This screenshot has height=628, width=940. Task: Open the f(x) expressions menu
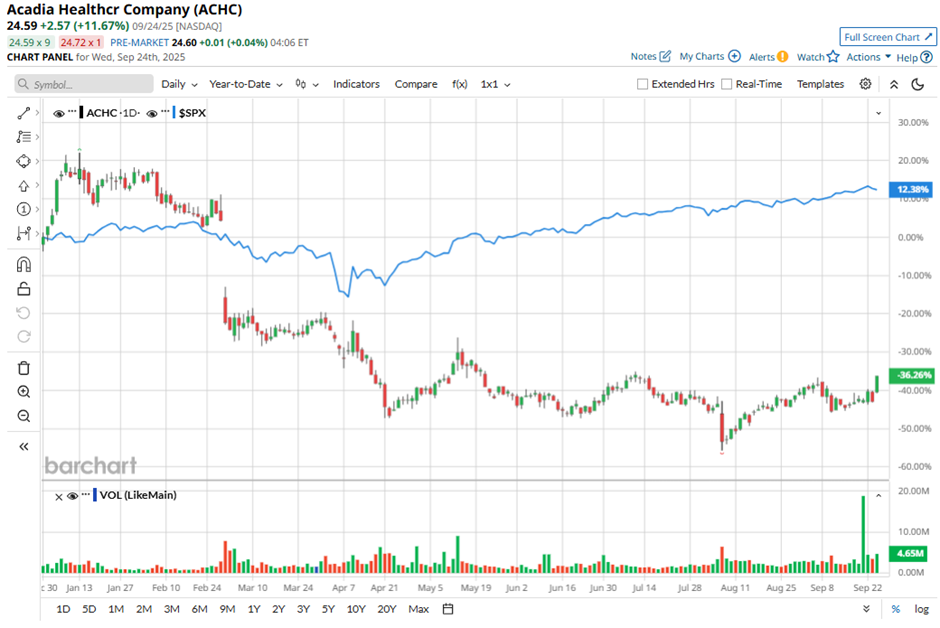(x=460, y=84)
